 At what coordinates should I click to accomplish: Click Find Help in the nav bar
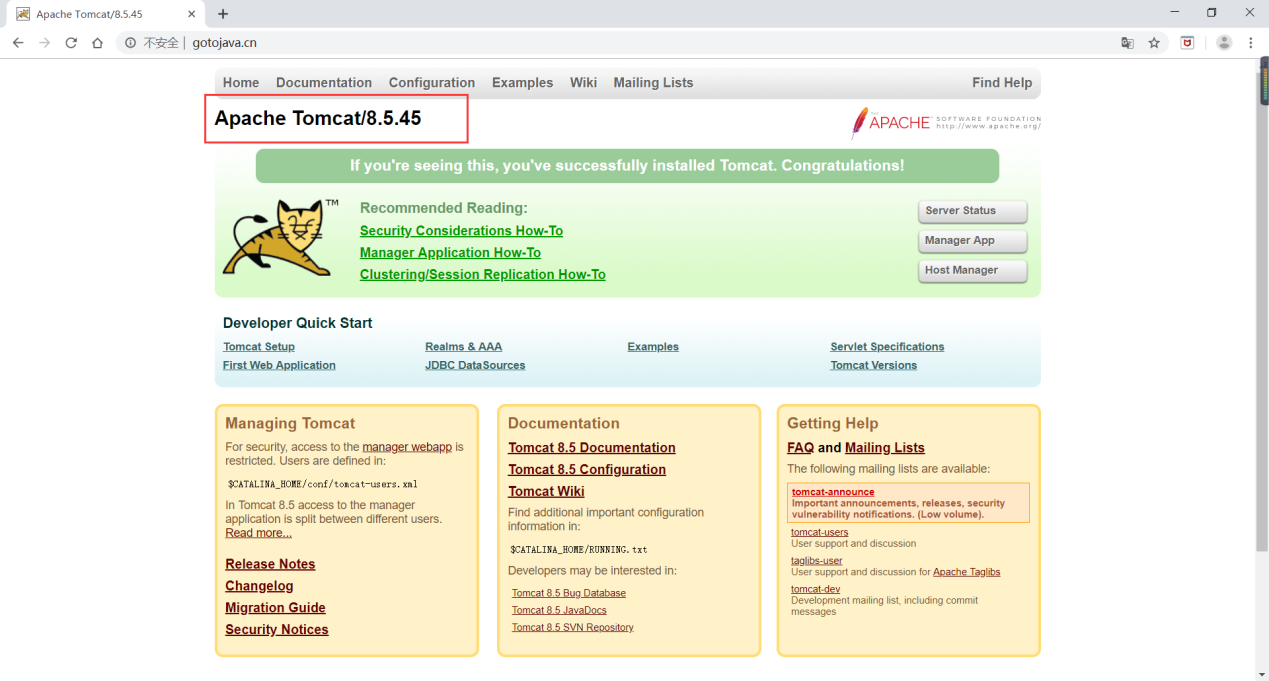point(1002,83)
